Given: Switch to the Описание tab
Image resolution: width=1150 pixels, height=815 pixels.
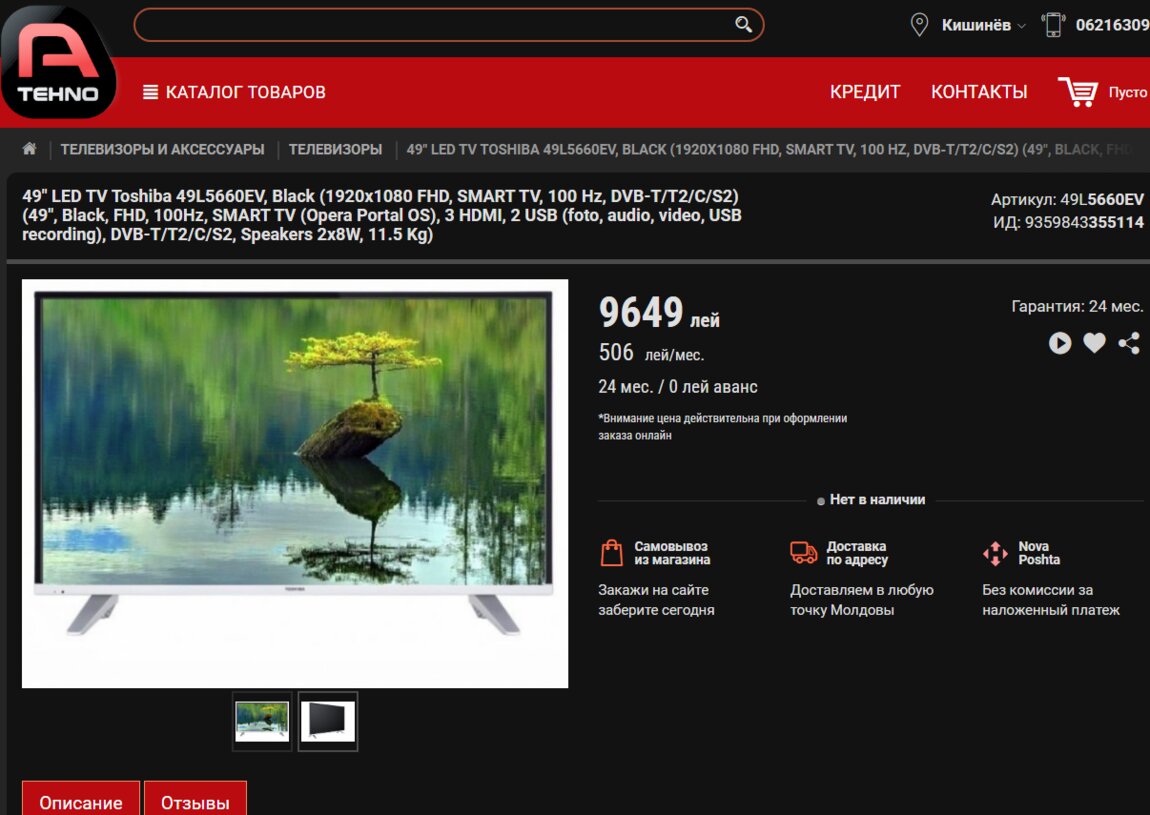Looking at the screenshot, I should tap(81, 802).
